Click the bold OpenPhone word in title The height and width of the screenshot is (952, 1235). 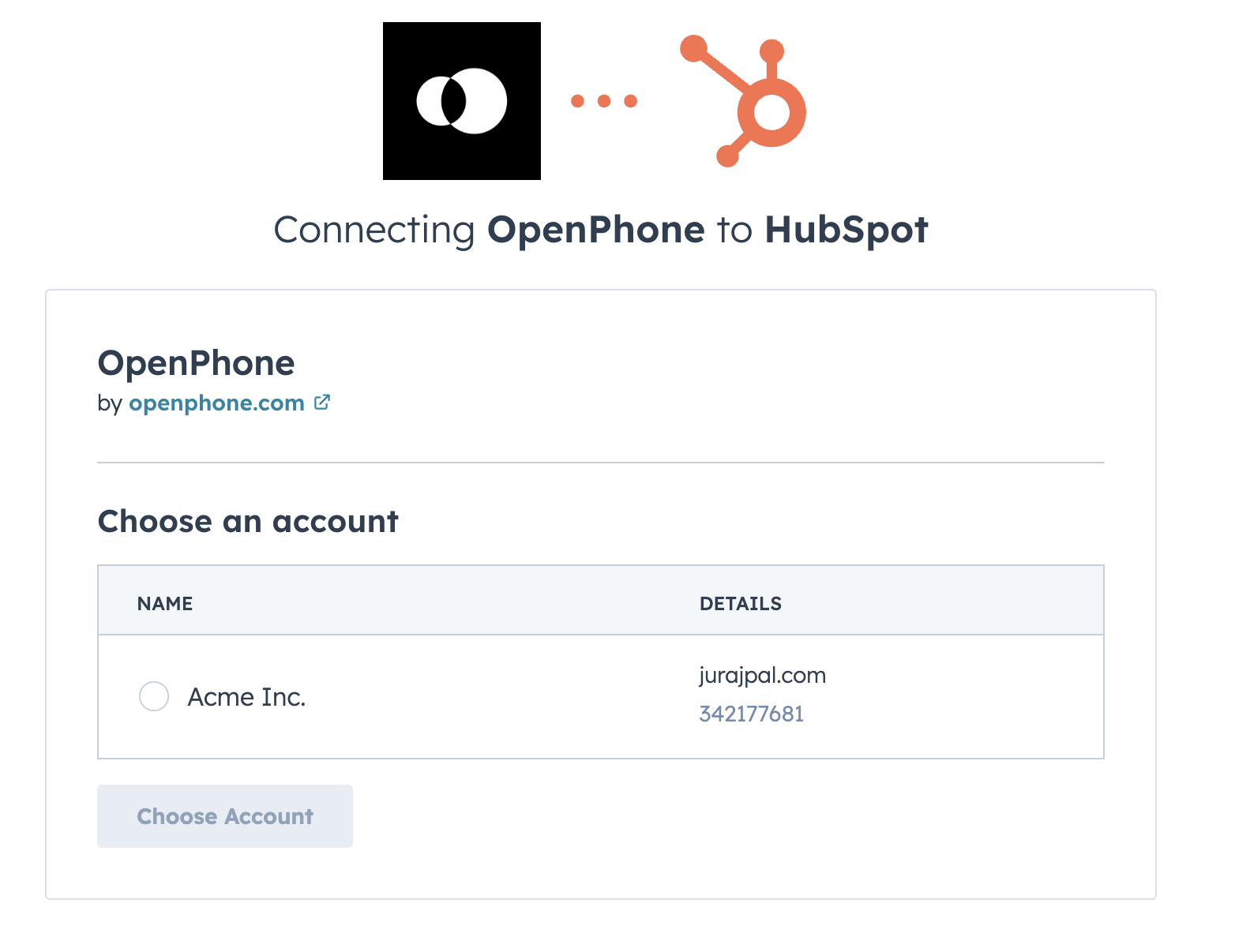coord(596,231)
